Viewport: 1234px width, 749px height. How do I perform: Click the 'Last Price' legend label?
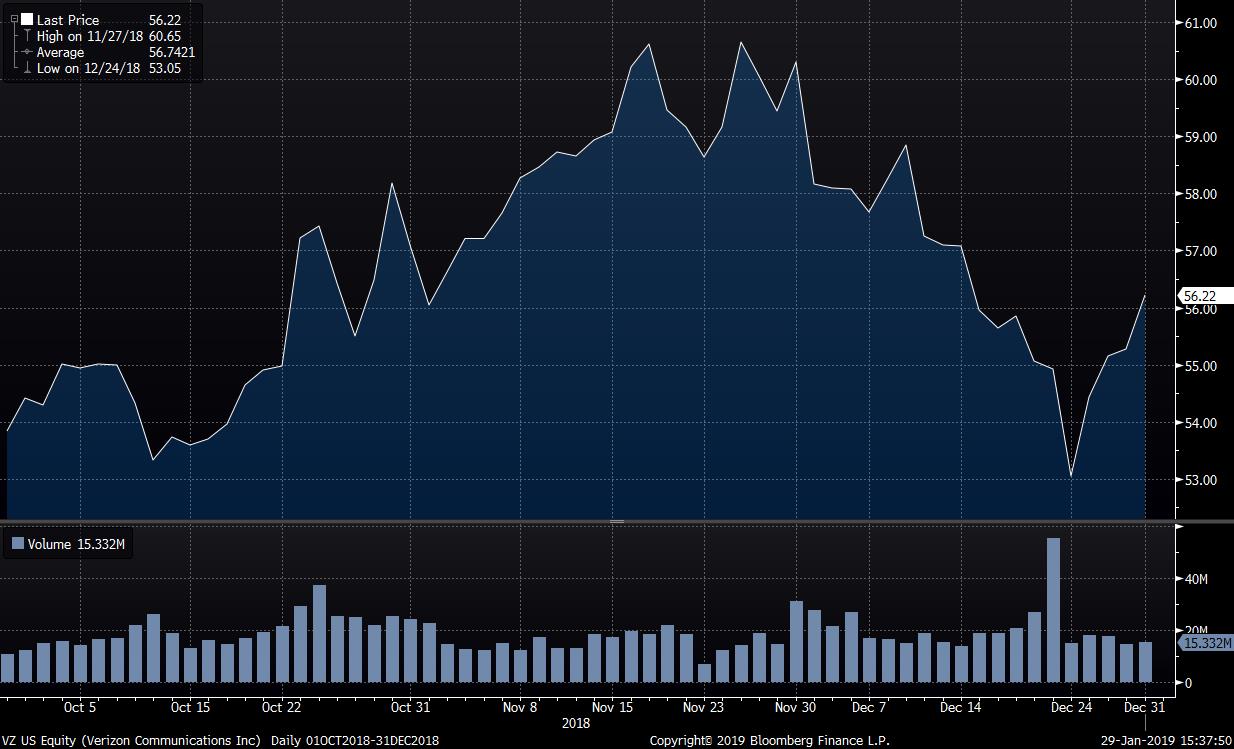[x=68, y=20]
